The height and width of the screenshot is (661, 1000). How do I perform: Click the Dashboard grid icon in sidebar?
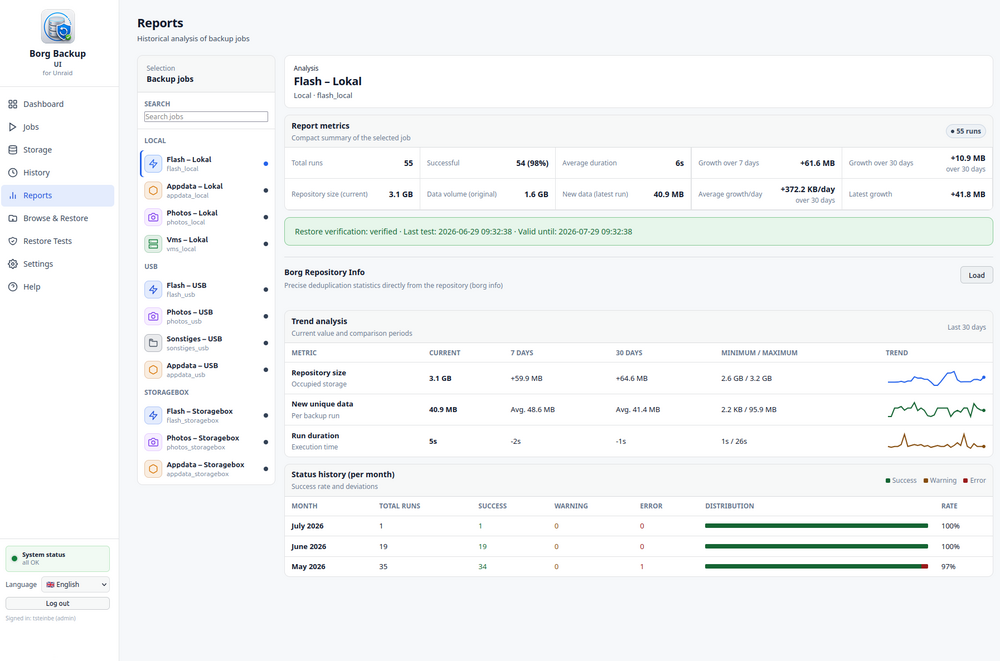[x=13, y=104]
